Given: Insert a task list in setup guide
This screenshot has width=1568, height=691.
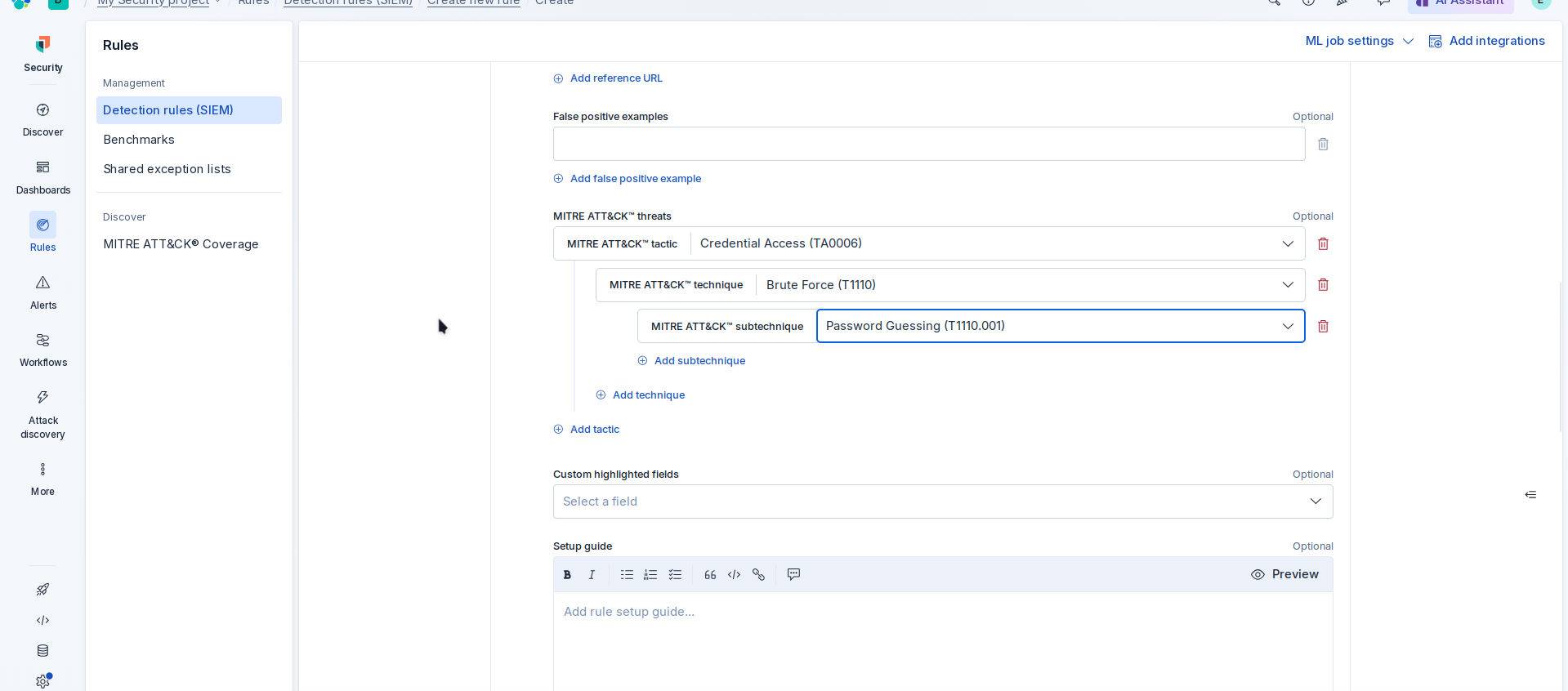Looking at the screenshot, I should 675,575.
